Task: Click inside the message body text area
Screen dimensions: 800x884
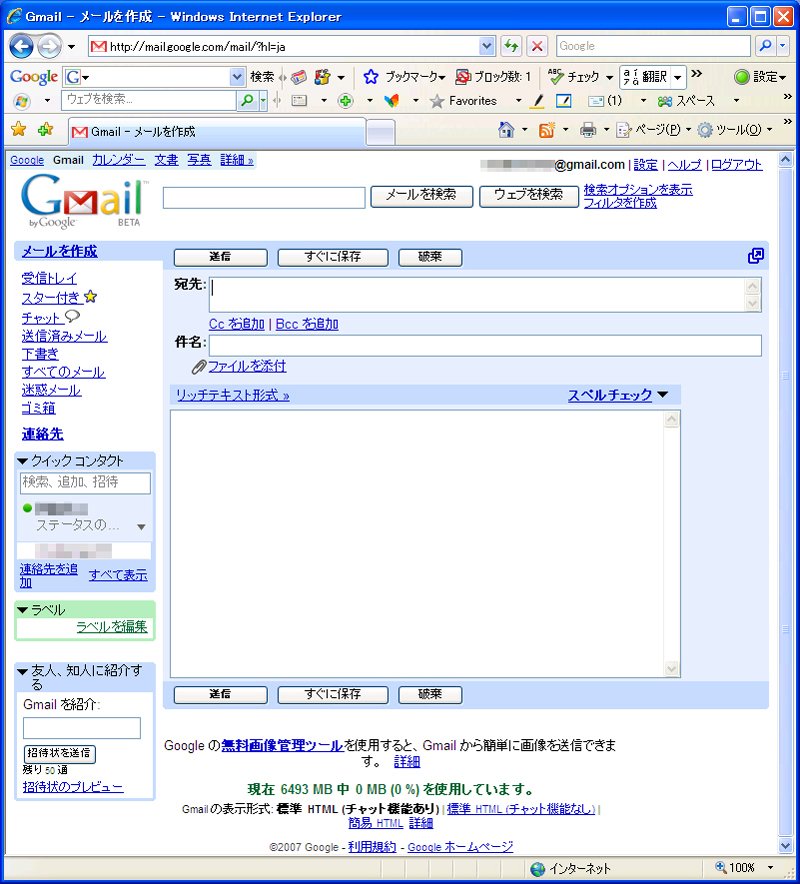Action: coord(417,543)
